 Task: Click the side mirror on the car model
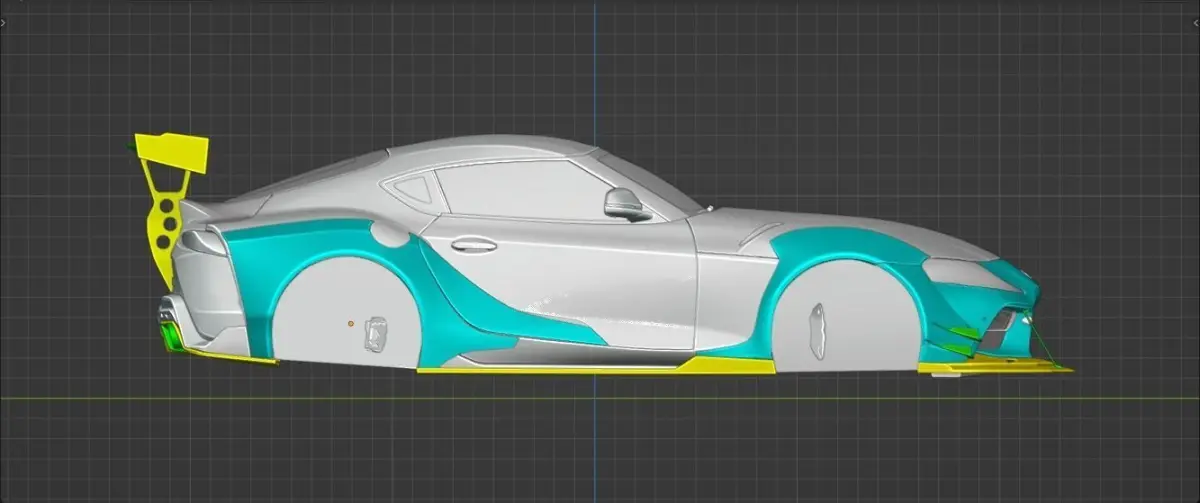point(627,203)
